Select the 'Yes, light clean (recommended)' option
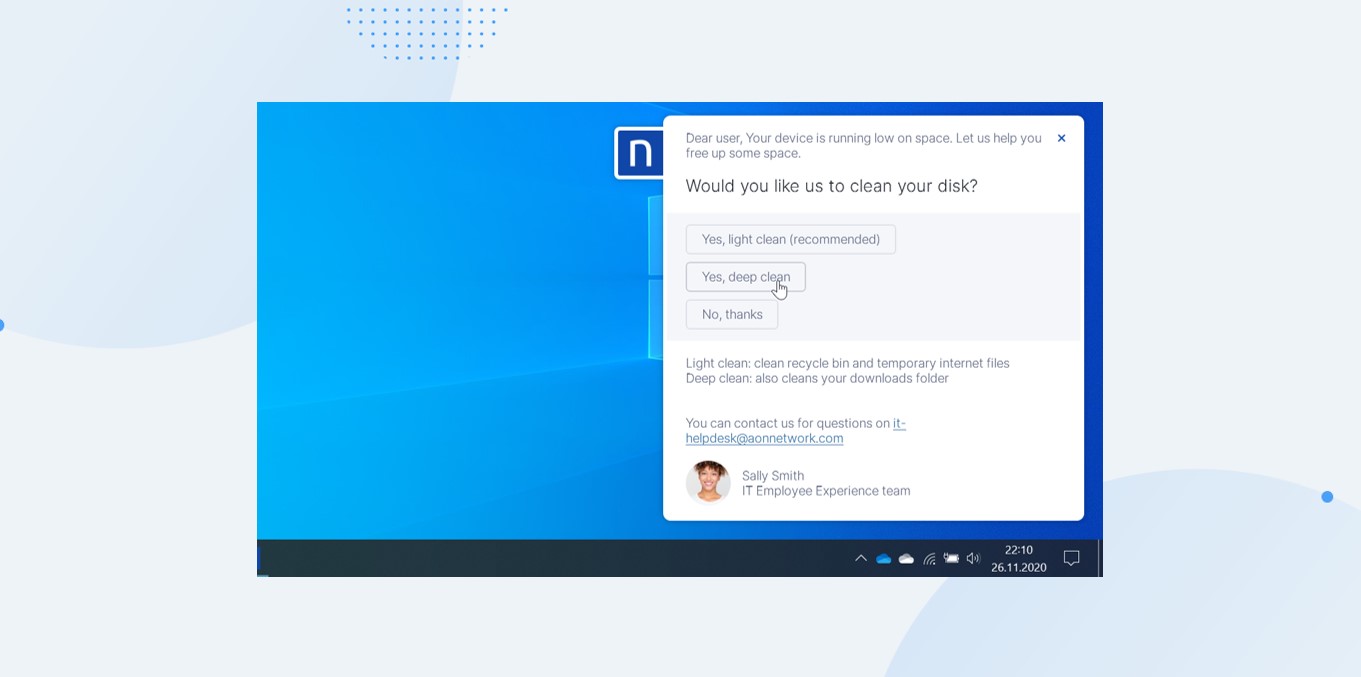This screenshot has height=677, width=1361. [790, 239]
